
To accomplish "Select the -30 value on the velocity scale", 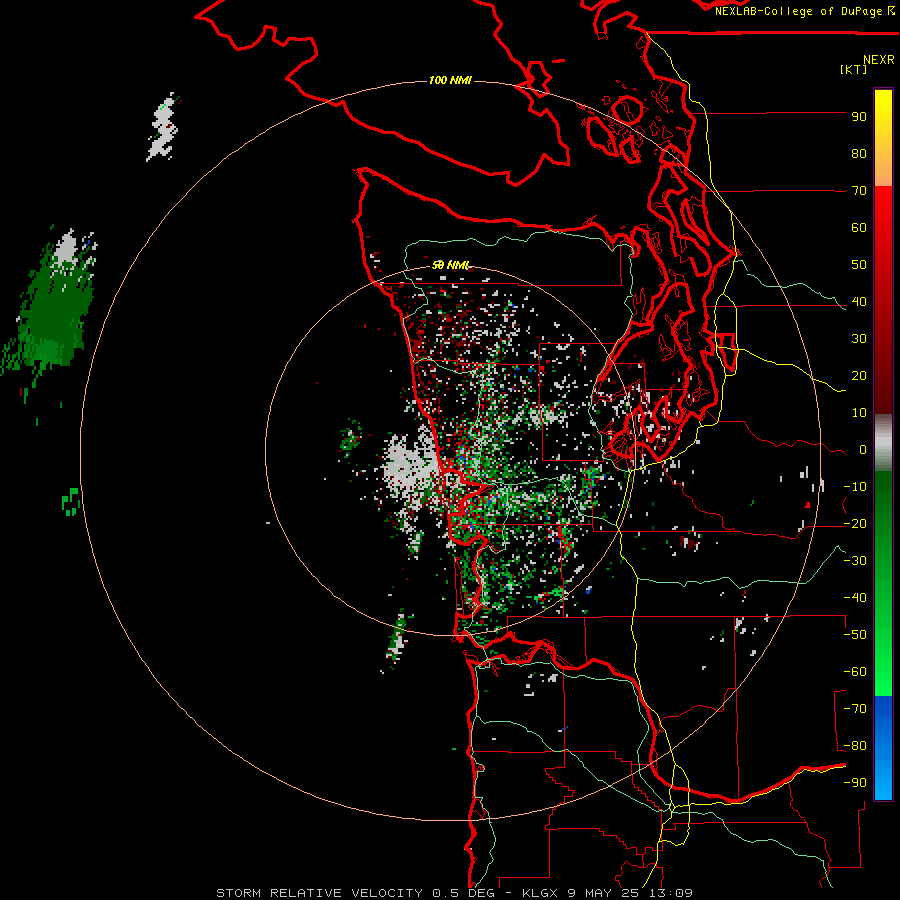I will 855,561.
